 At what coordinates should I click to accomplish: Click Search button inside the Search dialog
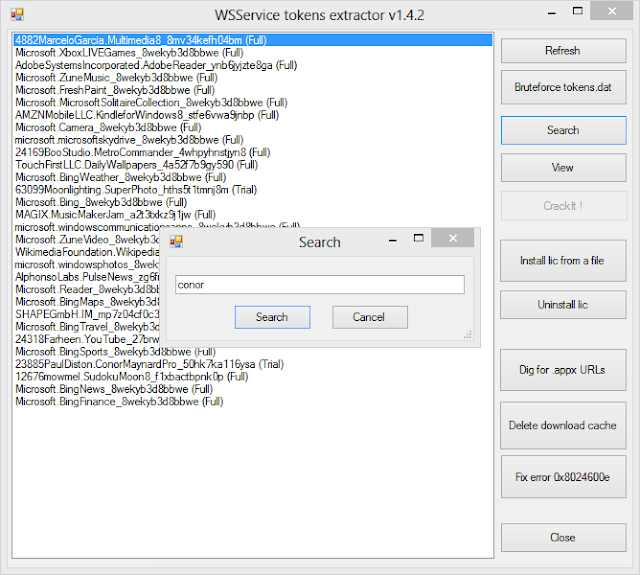pos(272,317)
